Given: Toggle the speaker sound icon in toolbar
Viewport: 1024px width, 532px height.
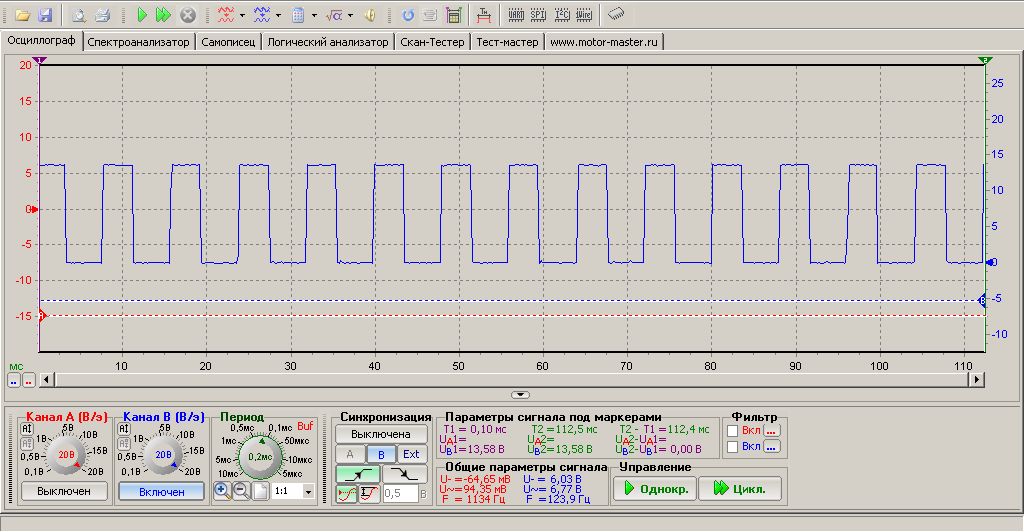Looking at the screenshot, I should 370,14.
